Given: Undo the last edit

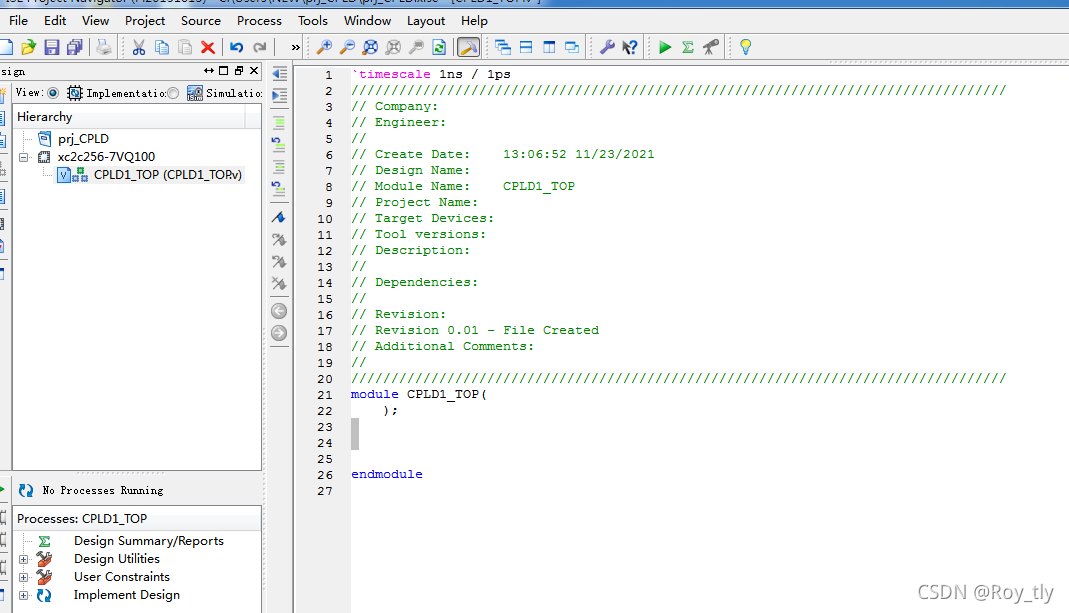Looking at the screenshot, I should click(237, 47).
